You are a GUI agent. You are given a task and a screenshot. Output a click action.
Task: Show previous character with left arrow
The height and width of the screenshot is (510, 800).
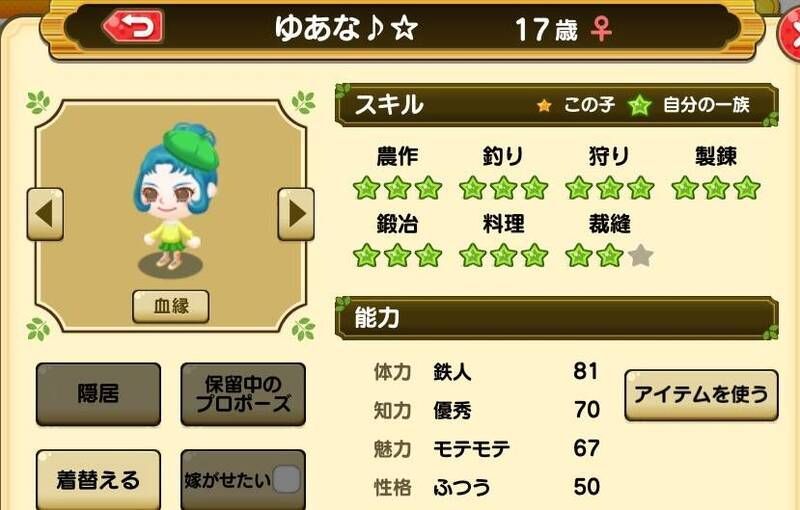[x=45, y=214]
